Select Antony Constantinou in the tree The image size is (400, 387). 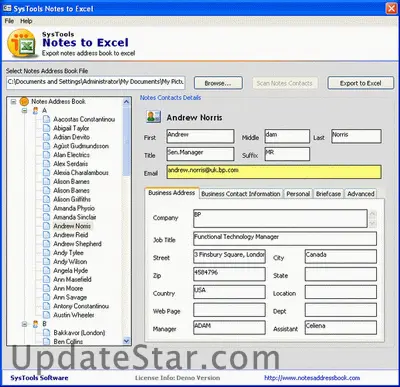[x=81, y=306]
